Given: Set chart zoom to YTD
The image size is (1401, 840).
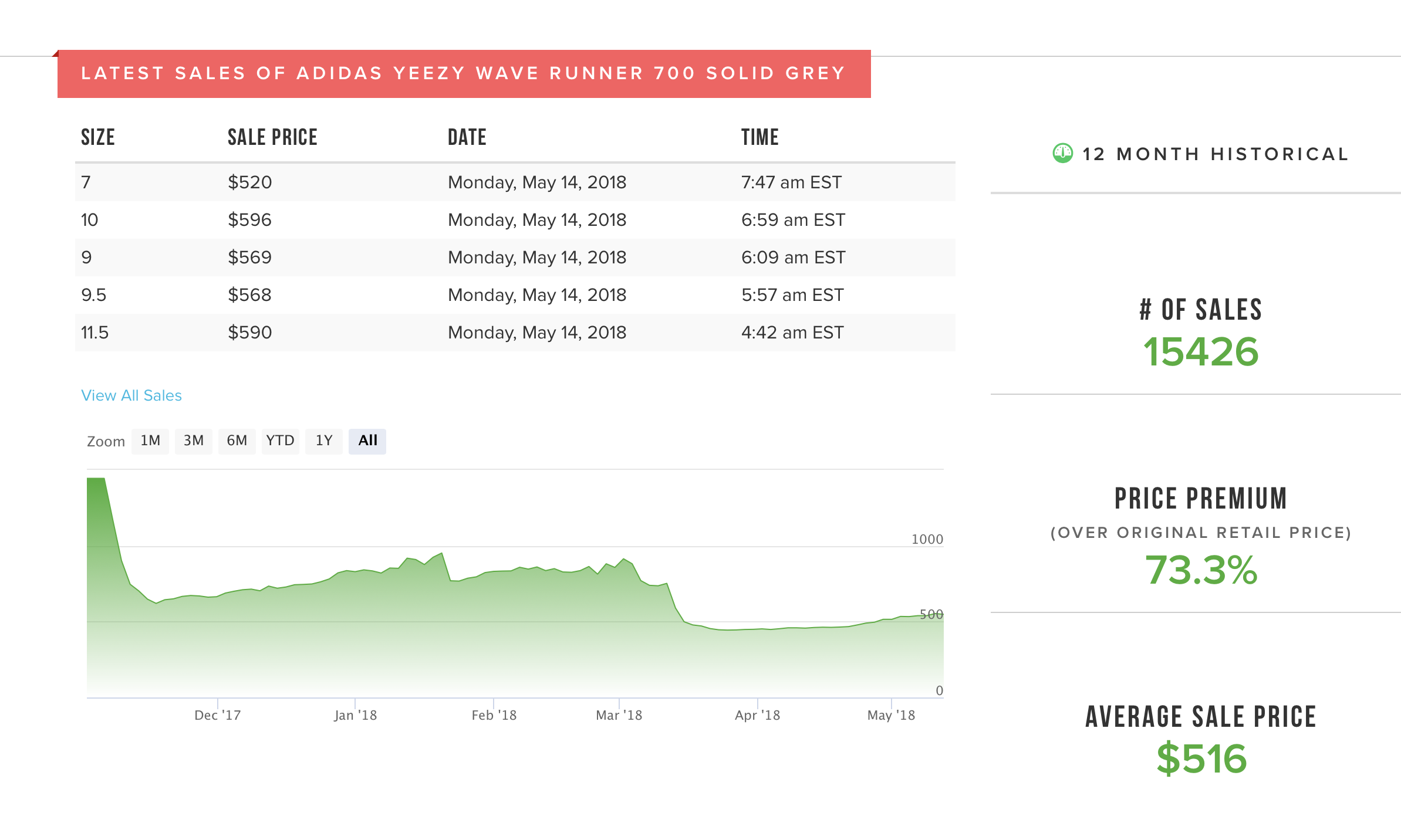Looking at the screenshot, I should [x=280, y=441].
